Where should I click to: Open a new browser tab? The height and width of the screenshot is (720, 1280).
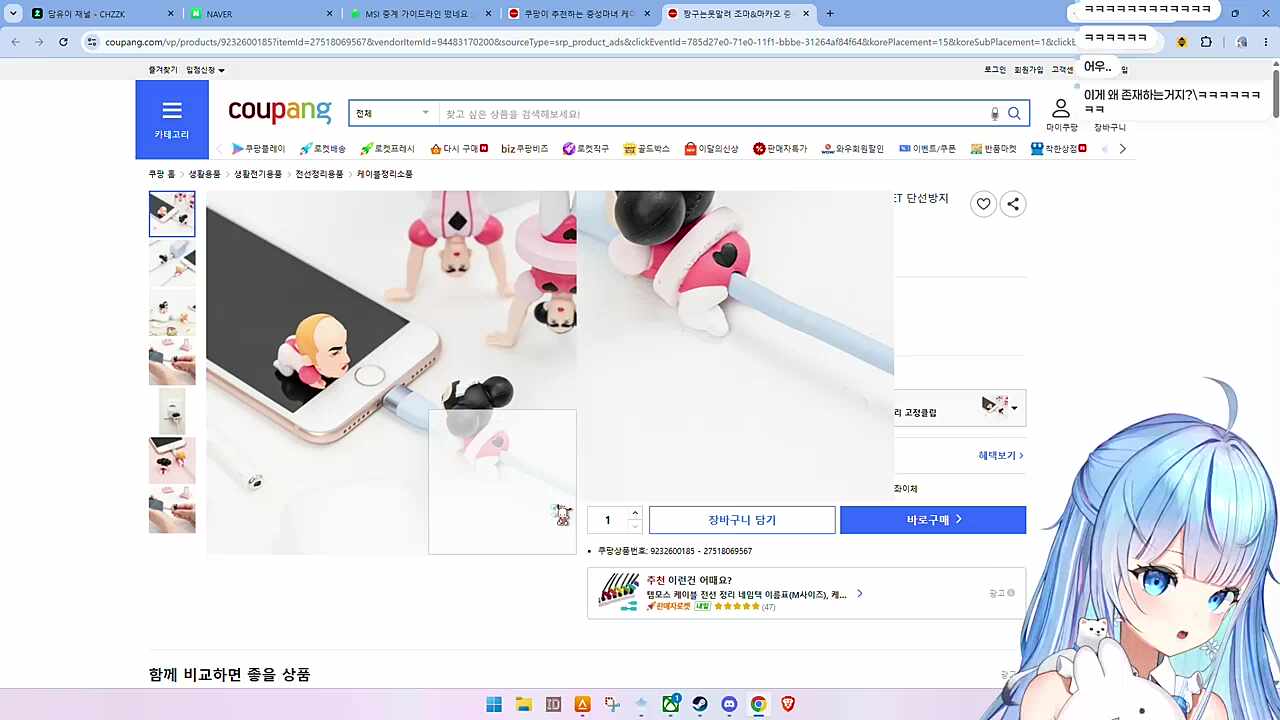click(x=830, y=14)
